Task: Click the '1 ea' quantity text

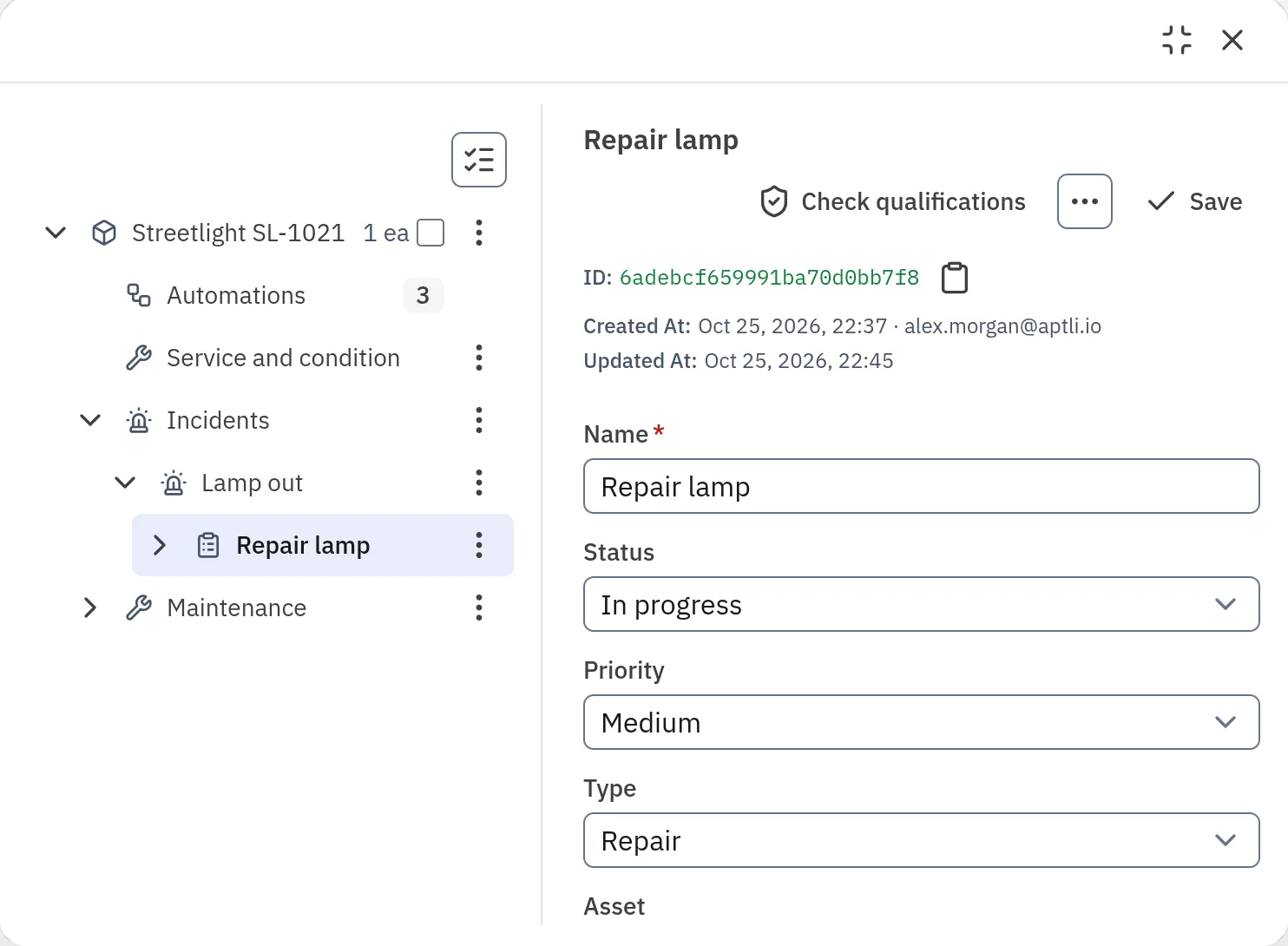Action: point(385,233)
